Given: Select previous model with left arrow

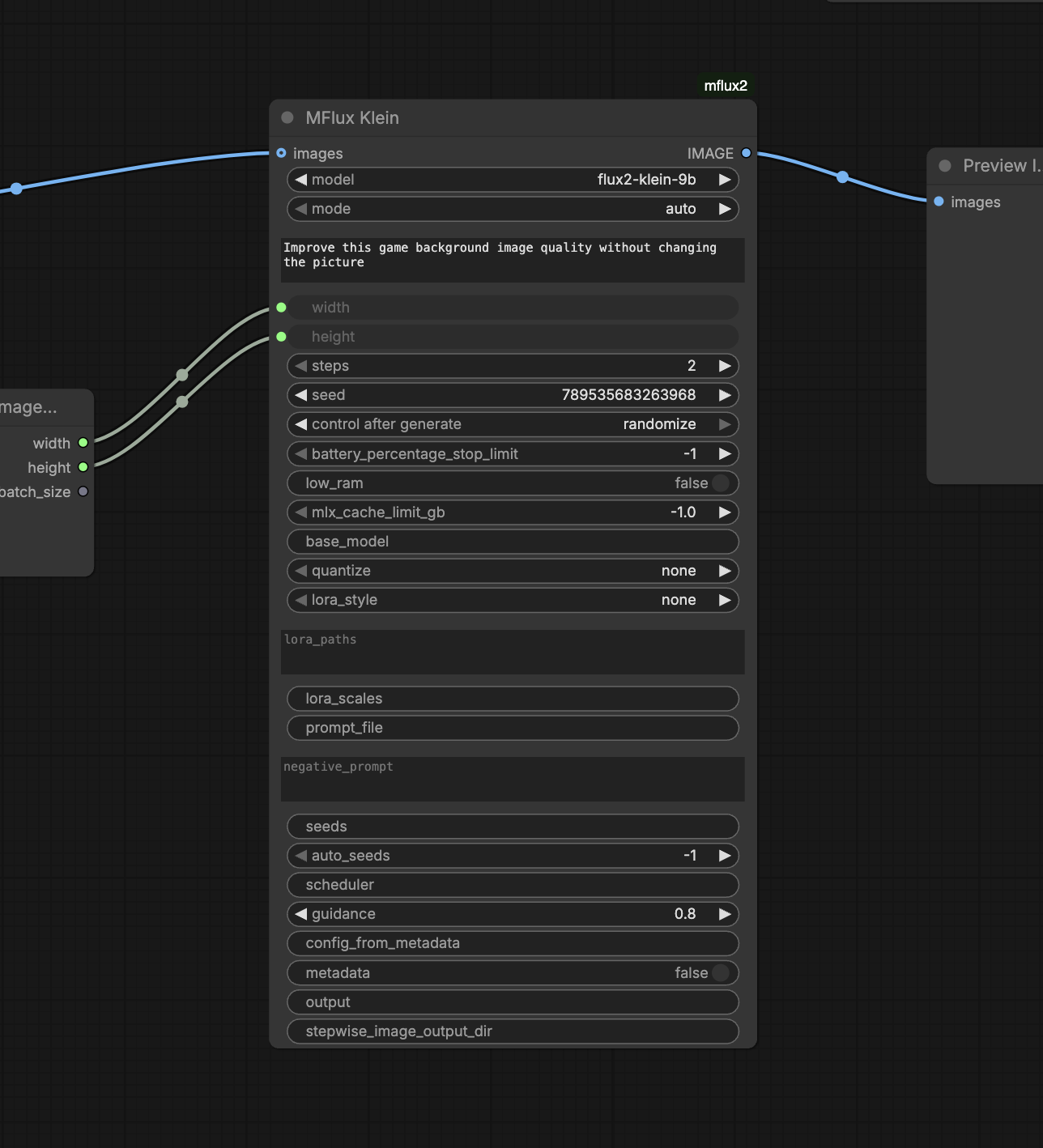Looking at the screenshot, I should coord(301,180).
